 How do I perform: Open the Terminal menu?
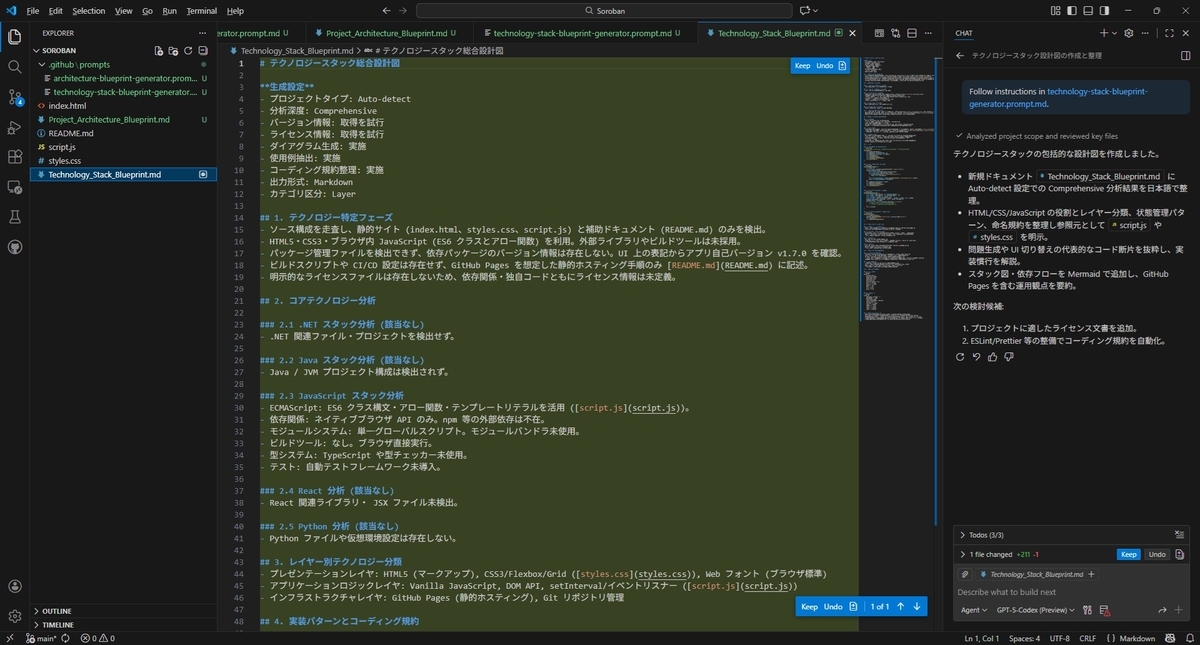201,11
